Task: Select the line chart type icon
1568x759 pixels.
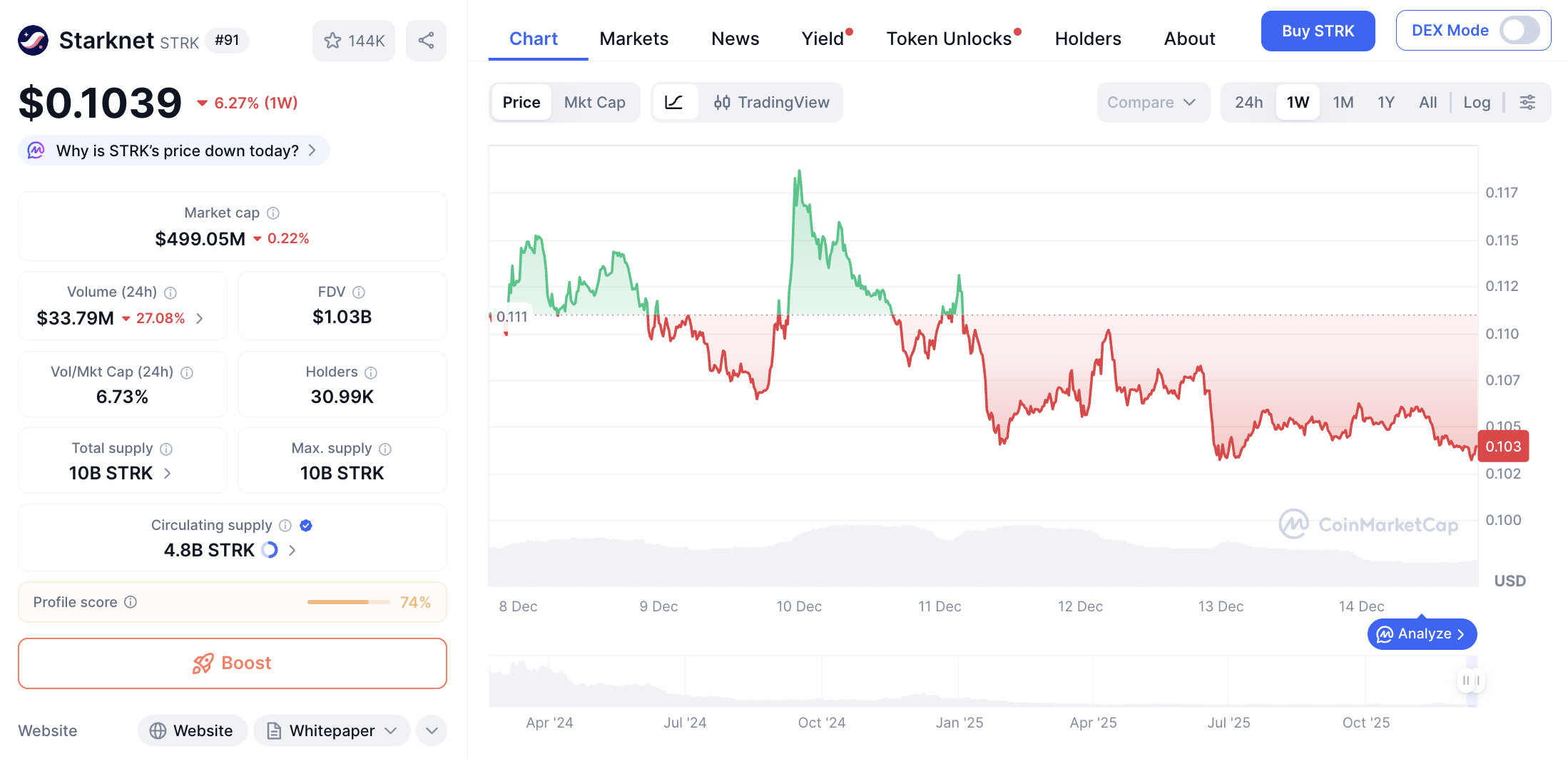Action: pos(674,103)
